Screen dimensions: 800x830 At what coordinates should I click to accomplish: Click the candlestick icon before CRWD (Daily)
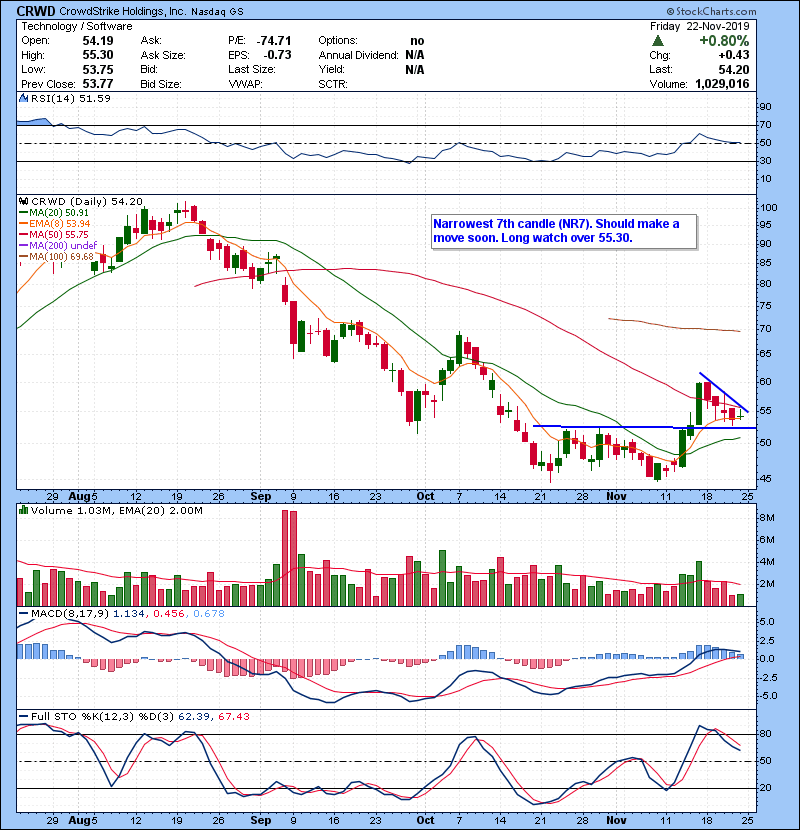(24, 202)
